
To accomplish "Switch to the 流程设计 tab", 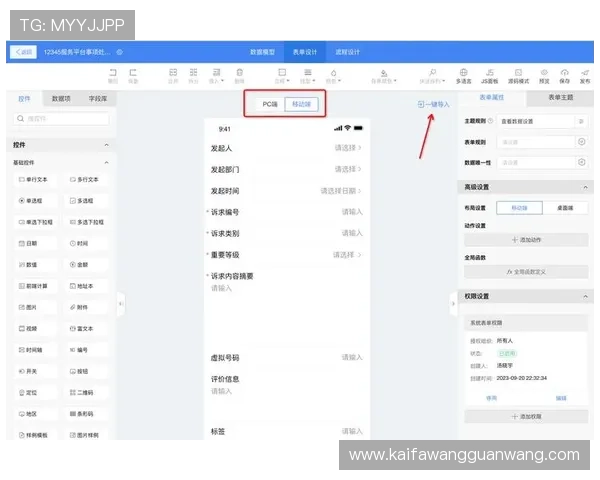I will tap(347, 52).
